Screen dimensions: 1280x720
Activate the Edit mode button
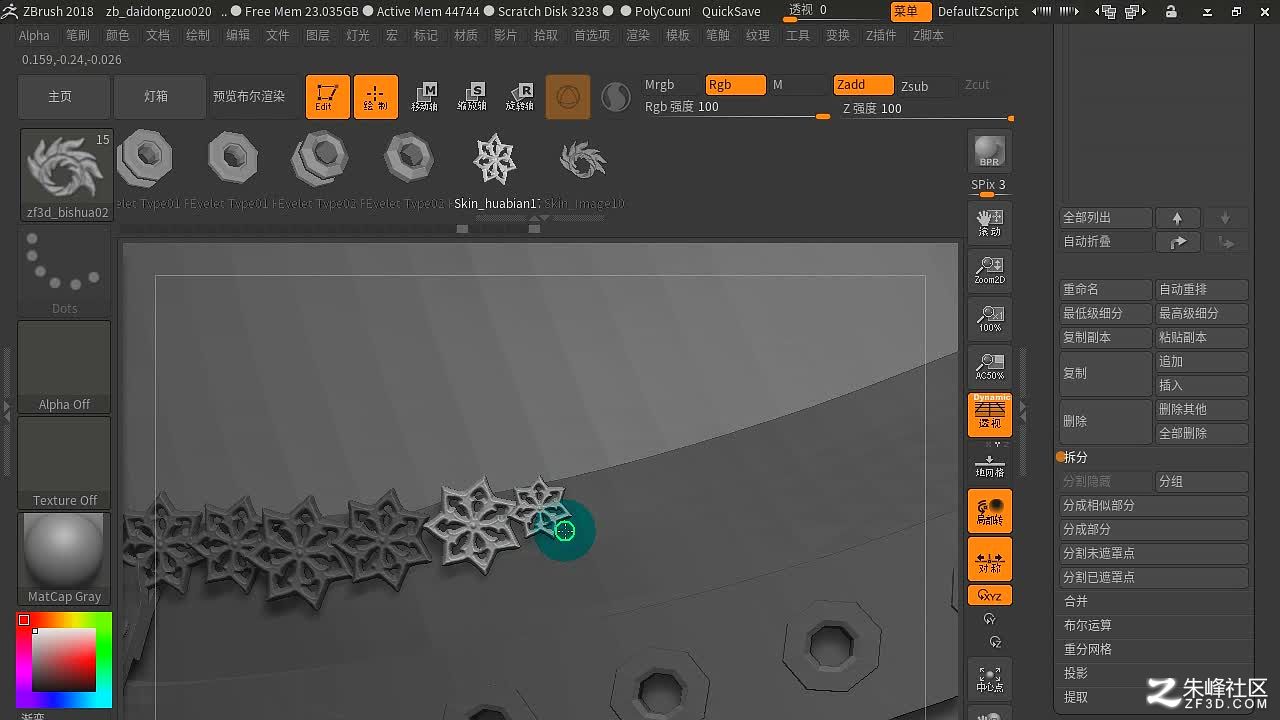[327, 97]
